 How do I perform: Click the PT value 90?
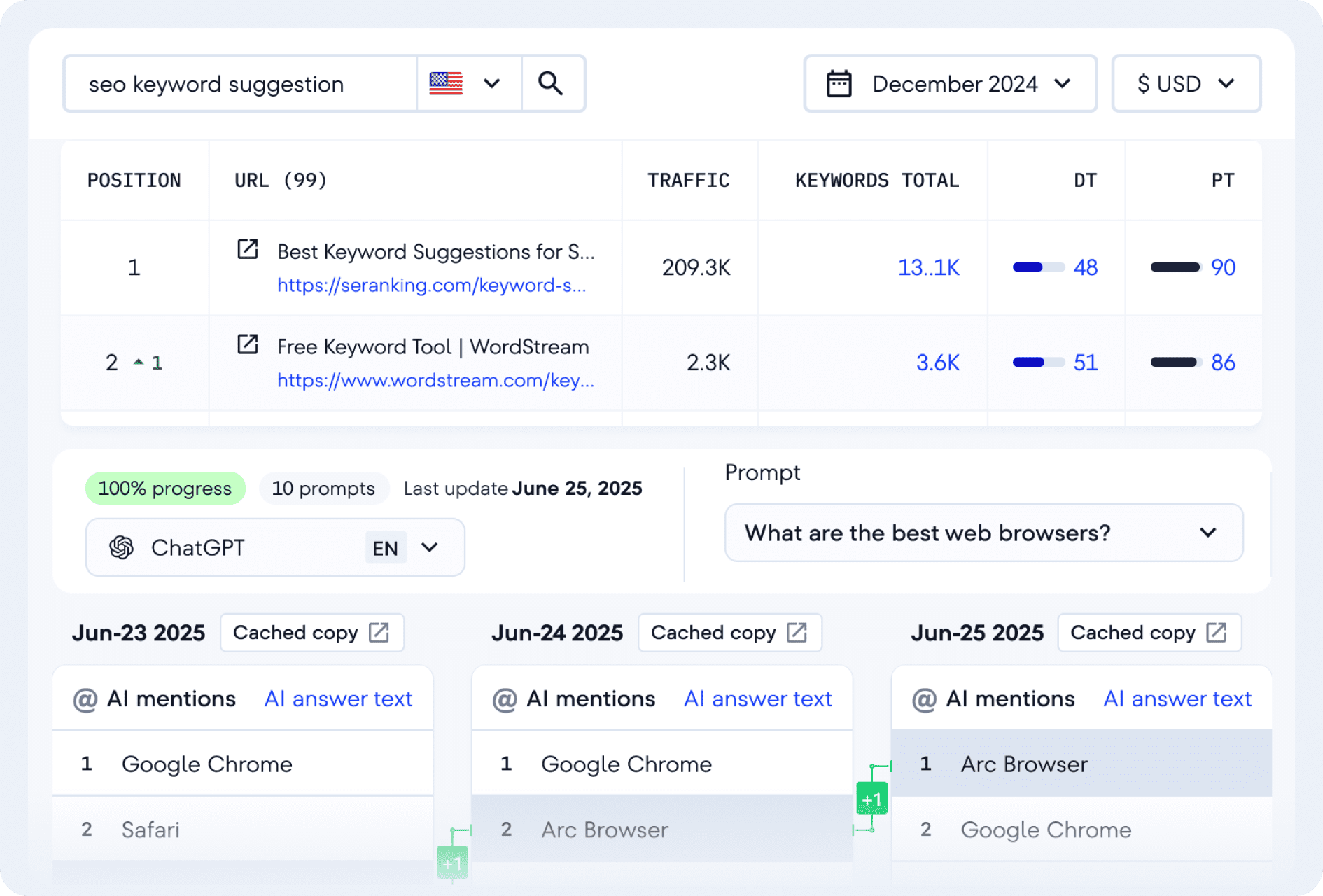1224,267
